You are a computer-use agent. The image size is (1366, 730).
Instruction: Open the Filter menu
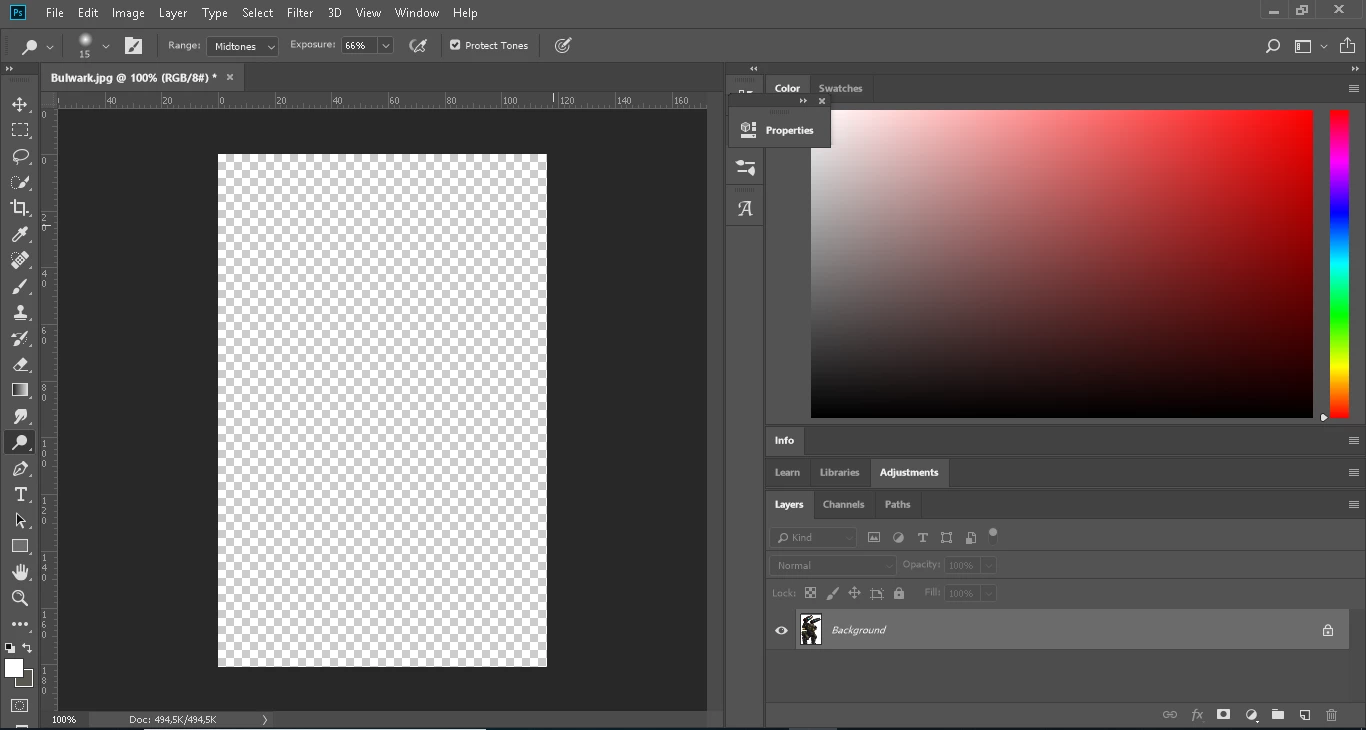(300, 13)
